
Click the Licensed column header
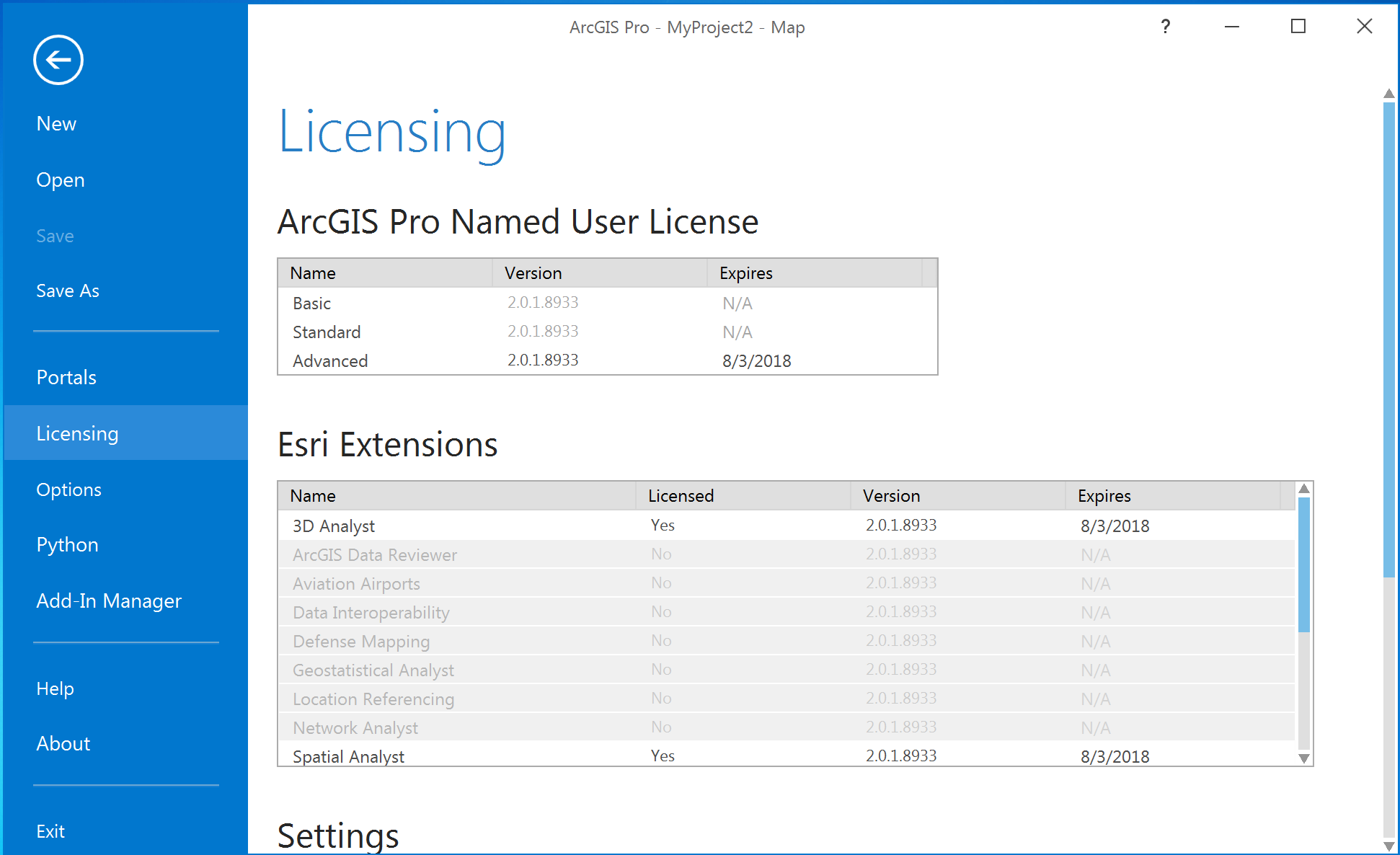[743, 496]
